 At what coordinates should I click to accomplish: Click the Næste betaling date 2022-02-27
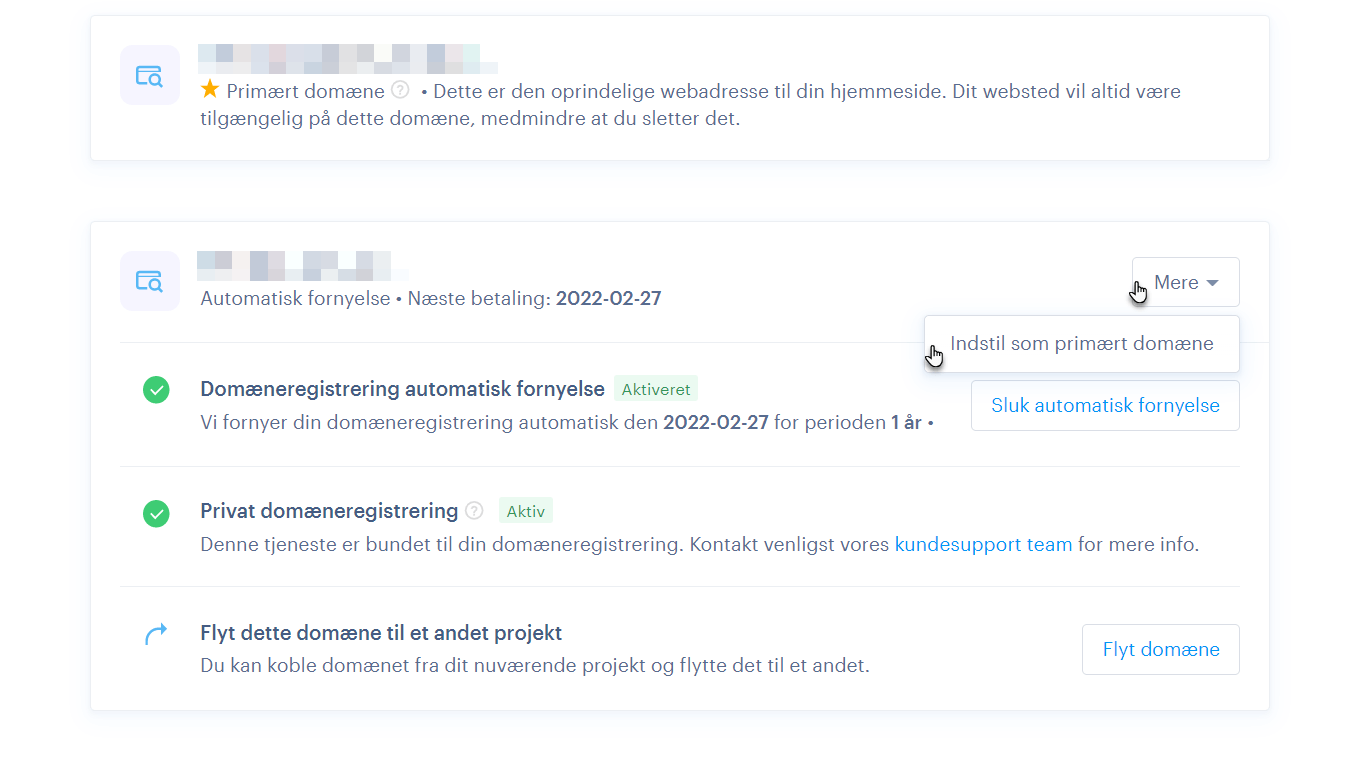click(x=608, y=298)
